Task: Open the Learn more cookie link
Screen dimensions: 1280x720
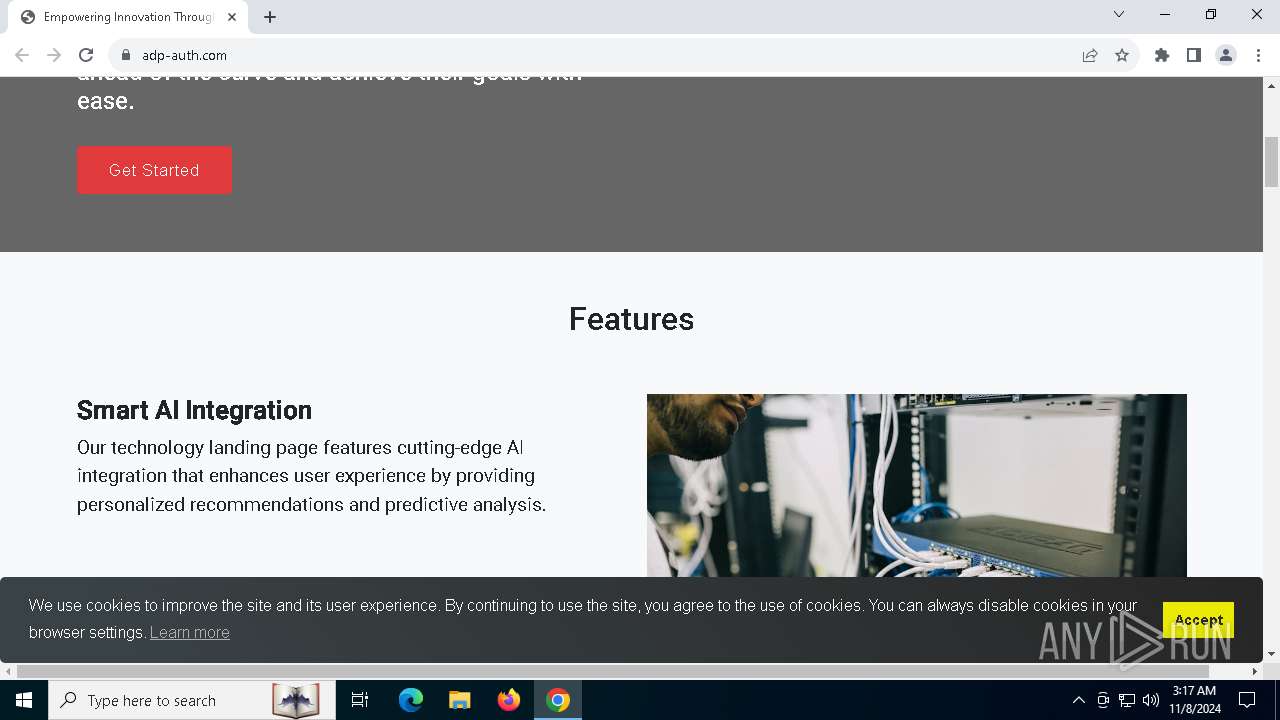Action: click(x=190, y=632)
